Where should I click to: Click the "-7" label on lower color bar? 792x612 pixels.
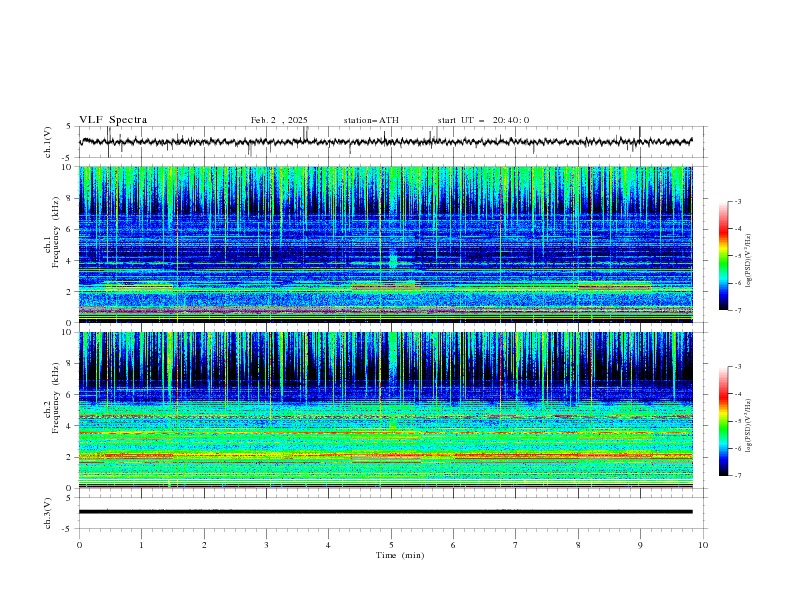(x=738, y=476)
